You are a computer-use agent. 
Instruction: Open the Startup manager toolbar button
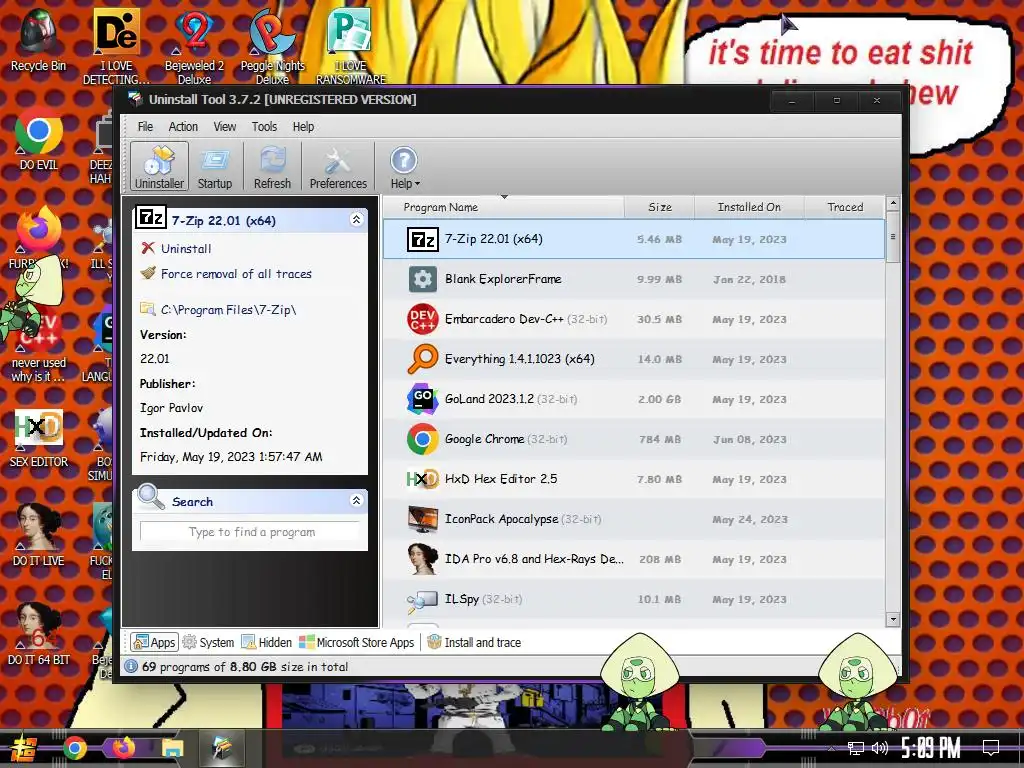point(215,167)
